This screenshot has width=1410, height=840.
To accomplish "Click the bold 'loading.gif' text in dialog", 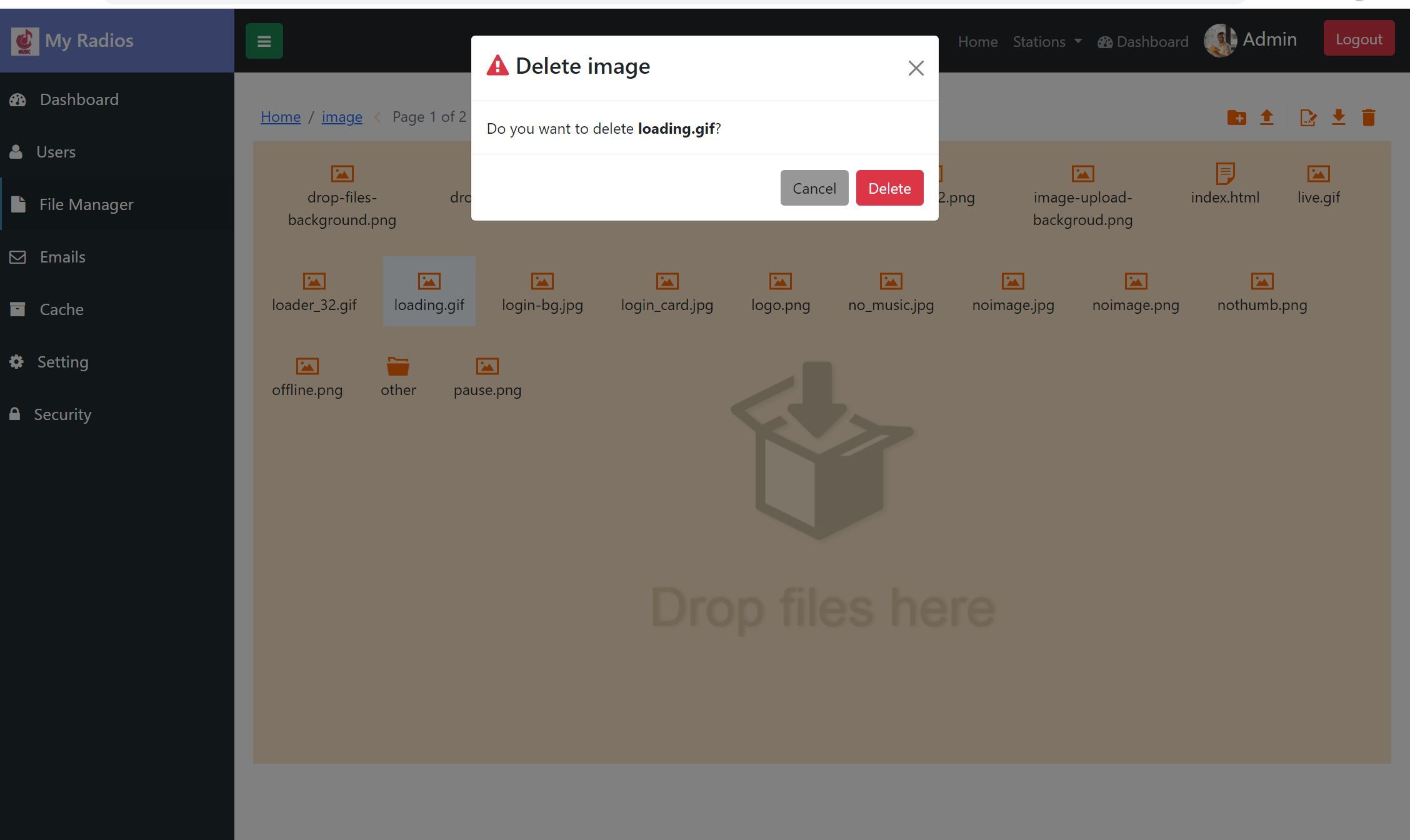I will [676, 129].
